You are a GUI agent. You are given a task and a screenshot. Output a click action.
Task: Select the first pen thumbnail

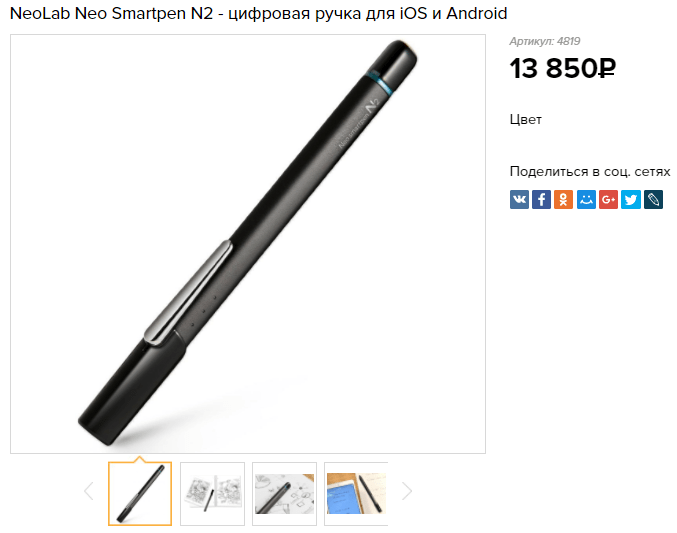pos(140,494)
